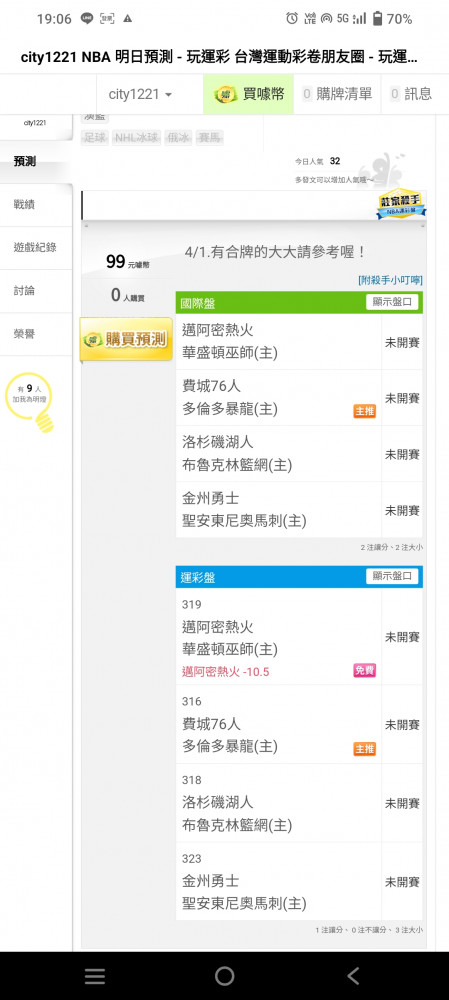The height and width of the screenshot is (1000, 449).
Task: Open the city1221 account dropdown
Action: [x=140, y=94]
